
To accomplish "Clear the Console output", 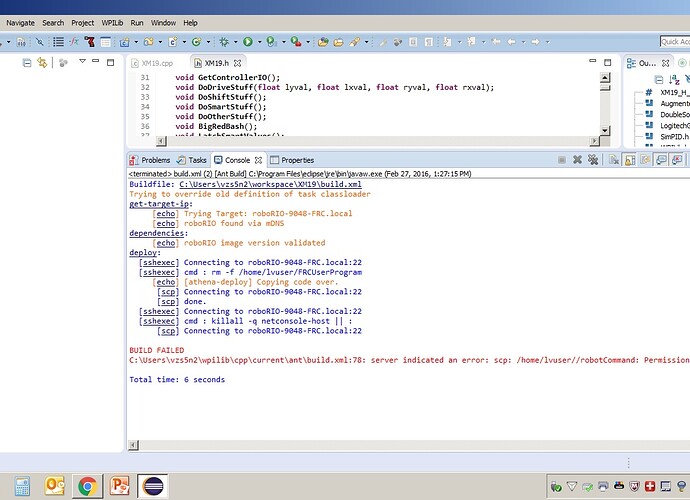I will [614, 160].
